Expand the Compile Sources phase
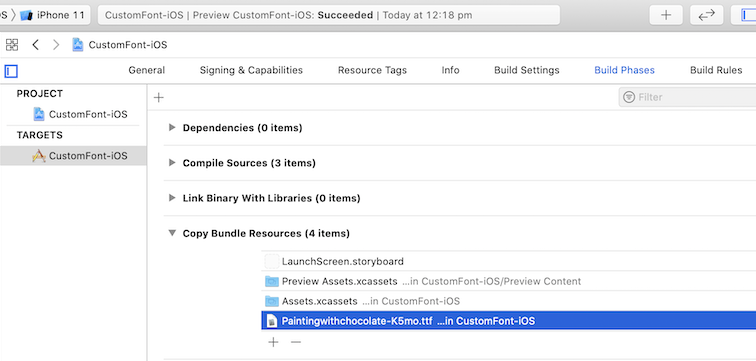Viewport: 756px width, 361px height. click(x=172, y=163)
